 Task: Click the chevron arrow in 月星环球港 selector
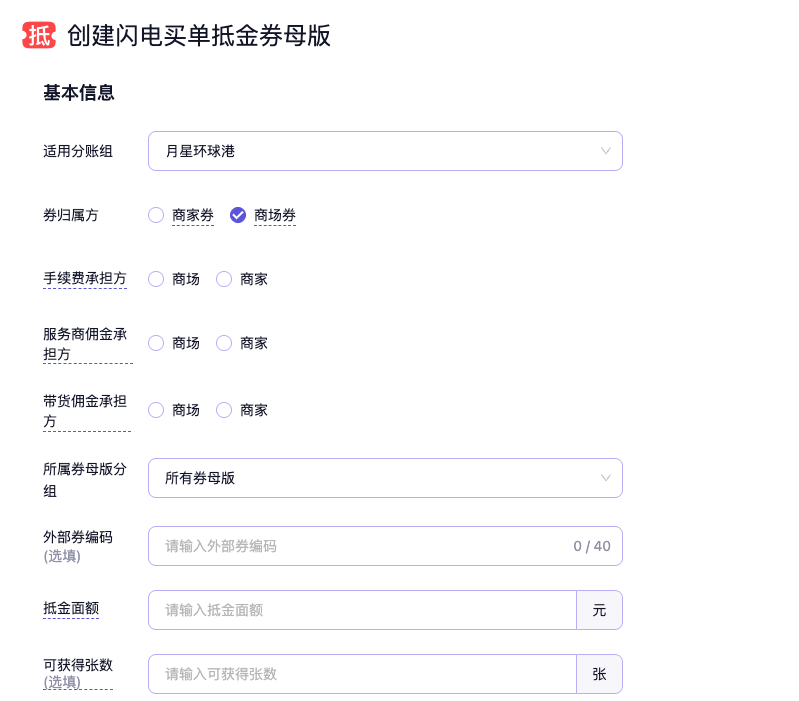[x=605, y=151]
